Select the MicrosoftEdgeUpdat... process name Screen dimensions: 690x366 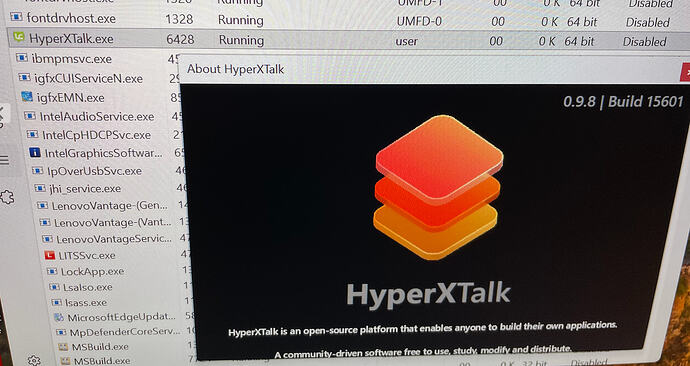121,317
